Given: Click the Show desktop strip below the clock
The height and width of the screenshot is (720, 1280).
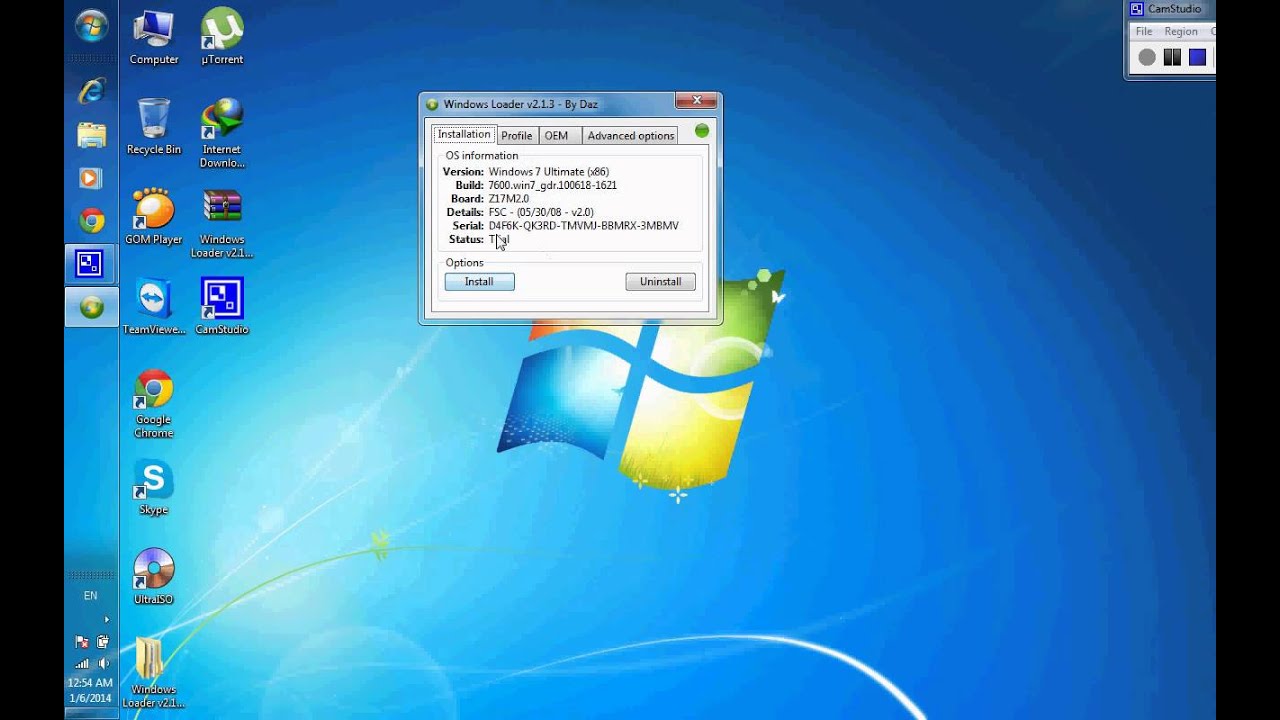Looking at the screenshot, I should (91, 714).
